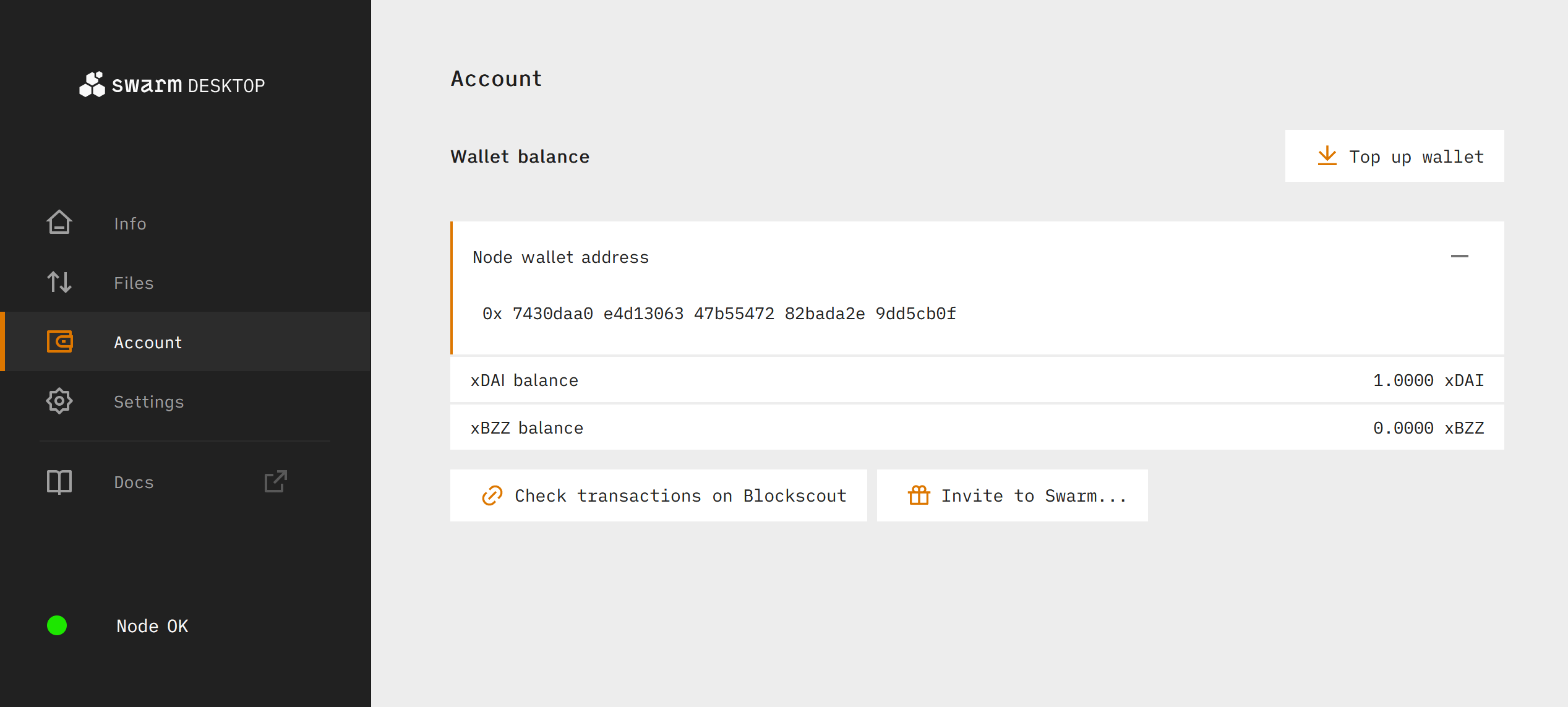Image resolution: width=1568 pixels, height=707 pixels.
Task: Click the Node OK status label
Action: click(152, 626)
